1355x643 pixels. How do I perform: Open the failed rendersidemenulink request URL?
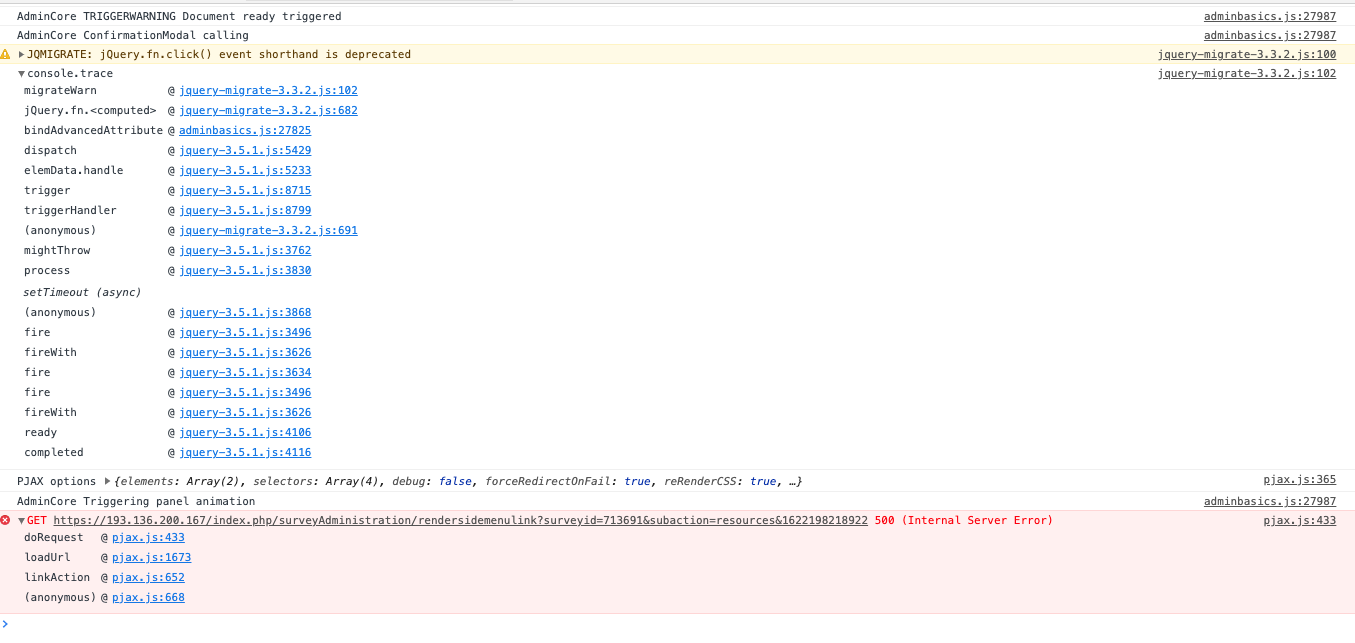(x=460, y=520)
